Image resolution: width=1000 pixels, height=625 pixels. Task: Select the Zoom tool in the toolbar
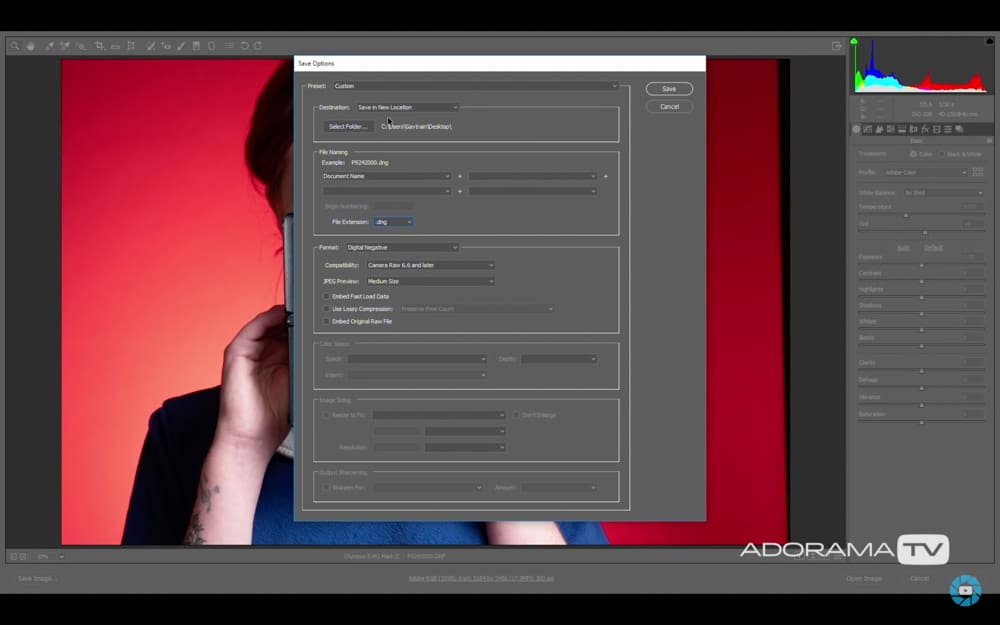(x=14, y=46)
